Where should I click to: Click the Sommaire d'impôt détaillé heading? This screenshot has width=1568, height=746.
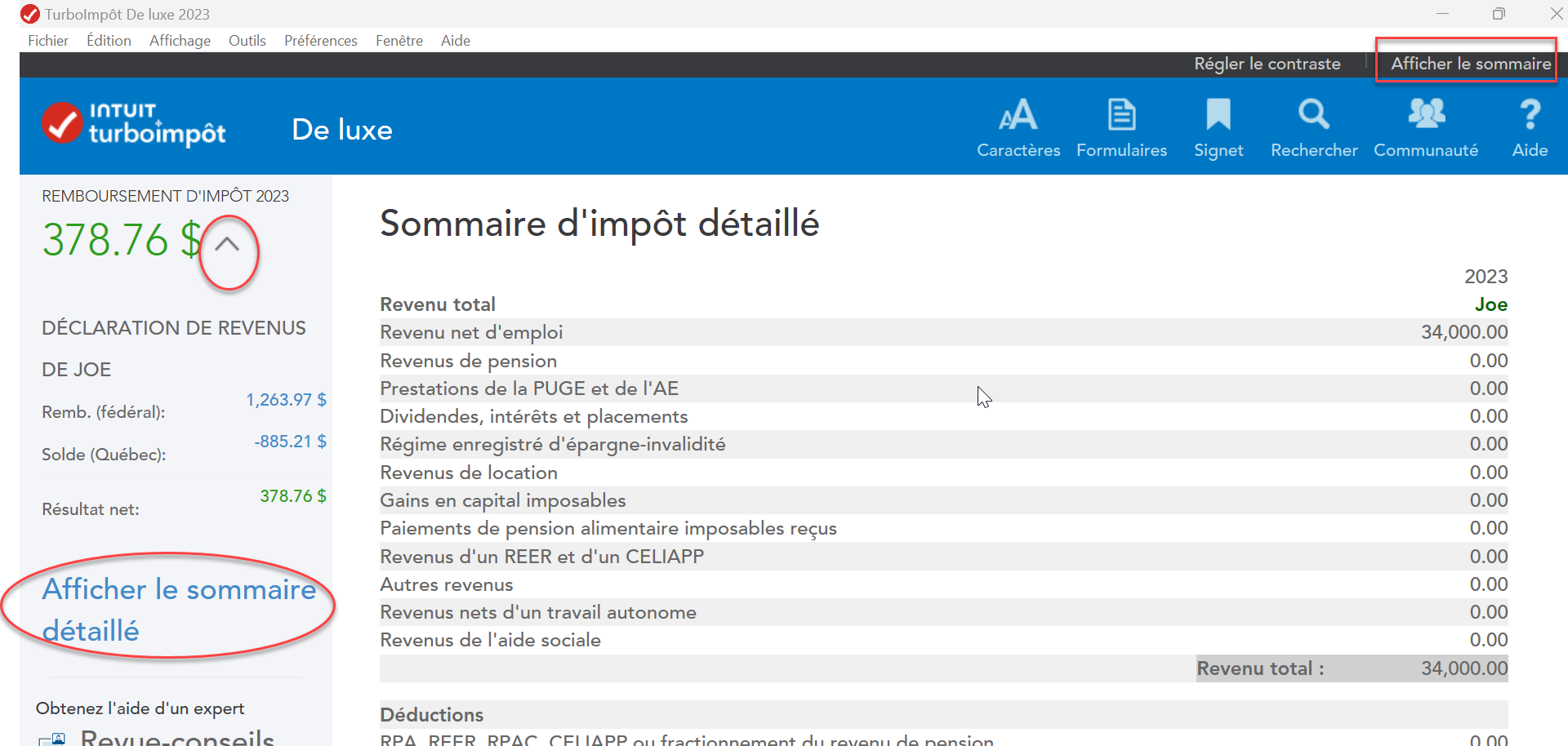point(599,224)
